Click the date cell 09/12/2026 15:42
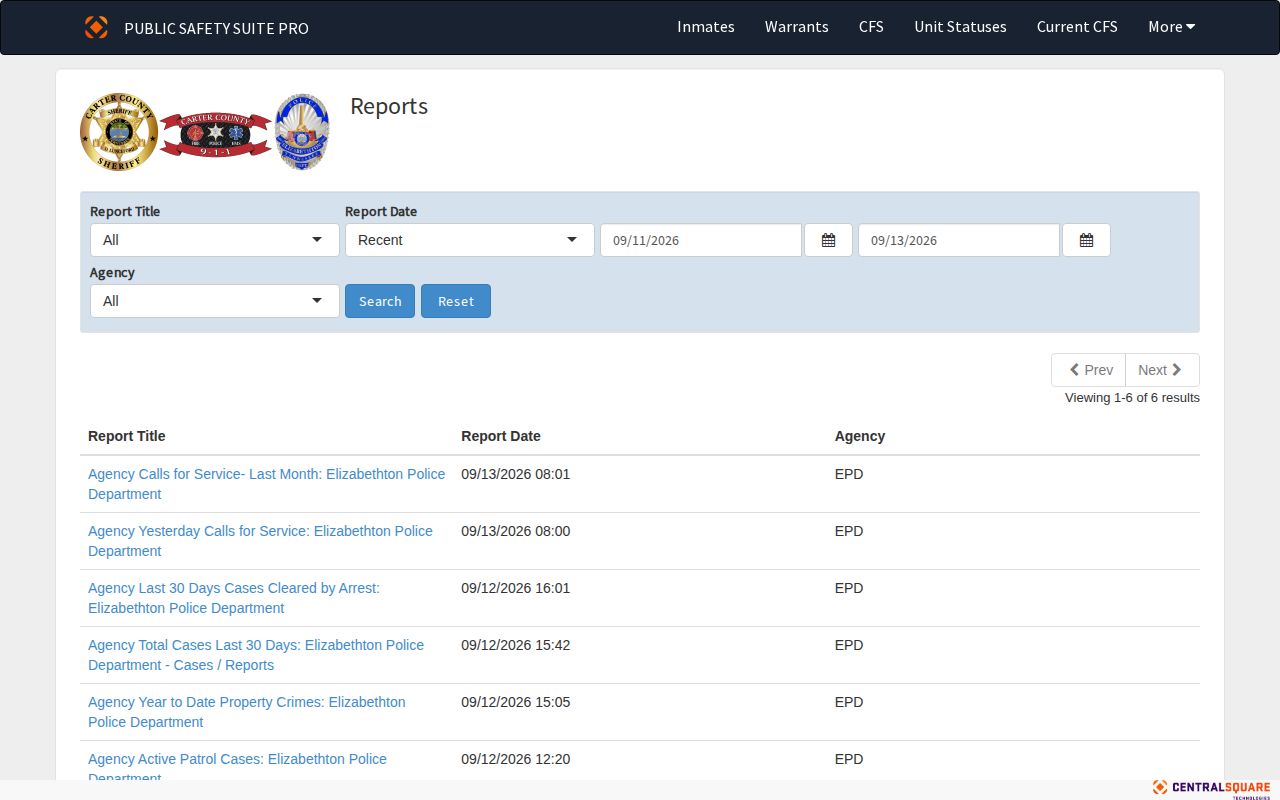This screenshot has width=1280, height=800. (516, 645)
